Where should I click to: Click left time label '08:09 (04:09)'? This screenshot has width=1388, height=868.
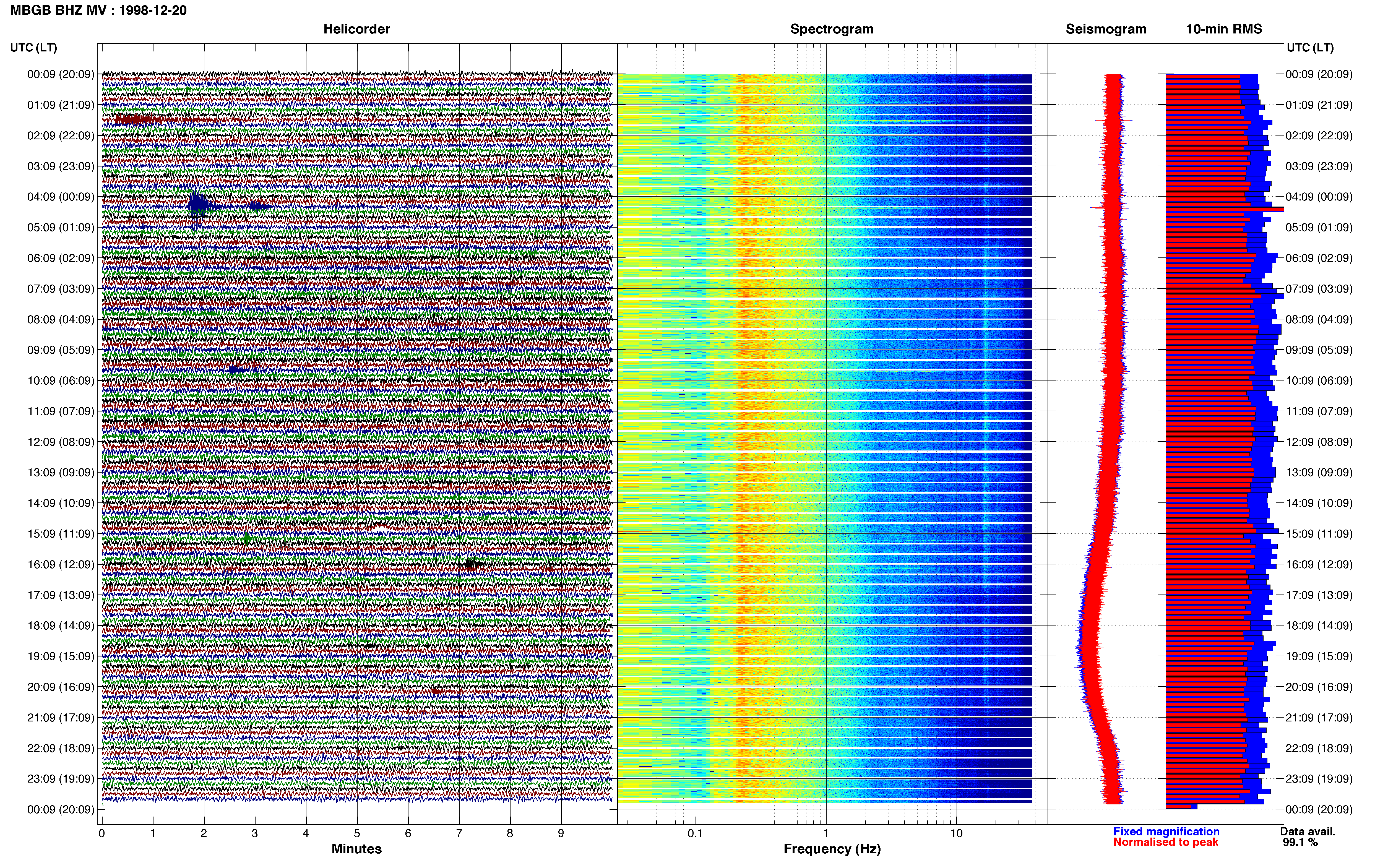pyautogui.click(x=61, y=319)
